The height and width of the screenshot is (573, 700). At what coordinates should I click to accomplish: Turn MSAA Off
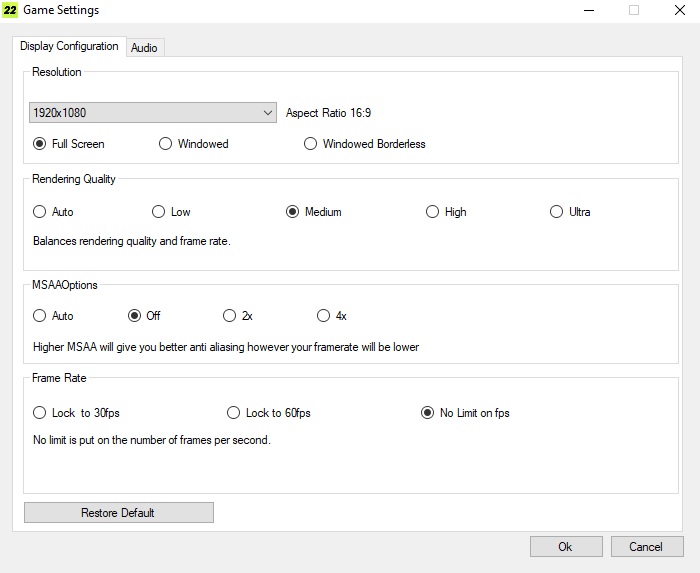[x=135, y=316]
